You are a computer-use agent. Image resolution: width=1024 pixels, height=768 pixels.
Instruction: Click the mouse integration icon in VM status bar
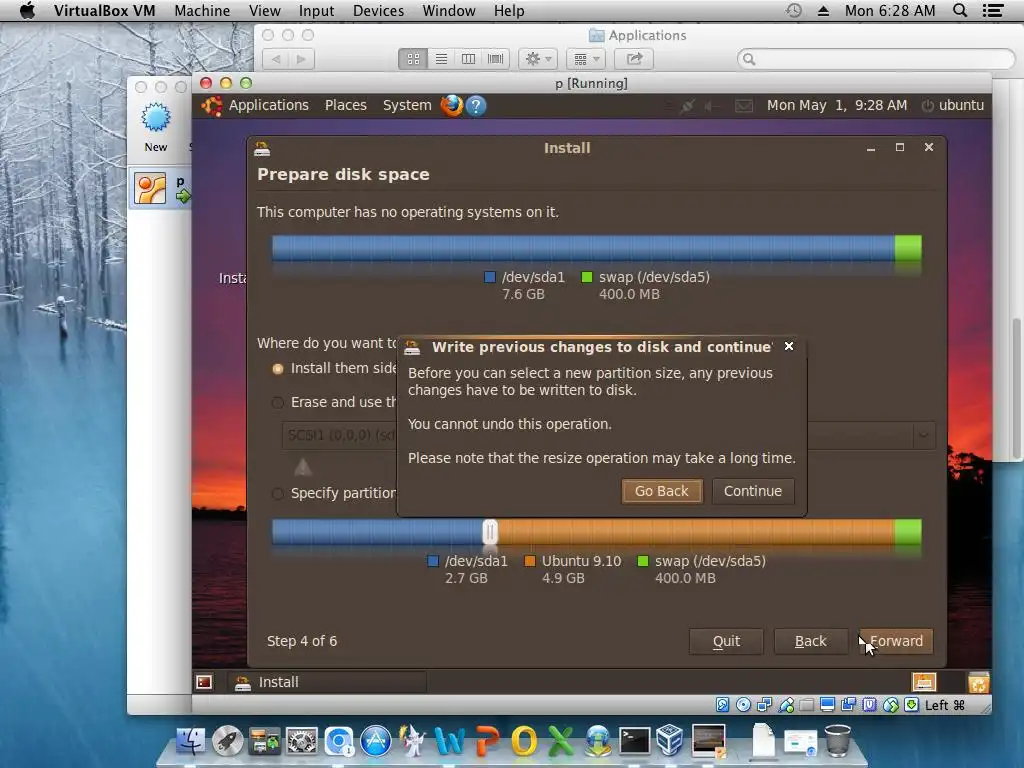pos(891,705)
